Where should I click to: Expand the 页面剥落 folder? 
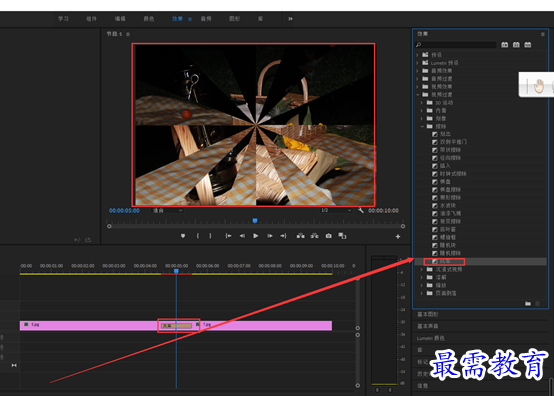click(x=422, y=293)
